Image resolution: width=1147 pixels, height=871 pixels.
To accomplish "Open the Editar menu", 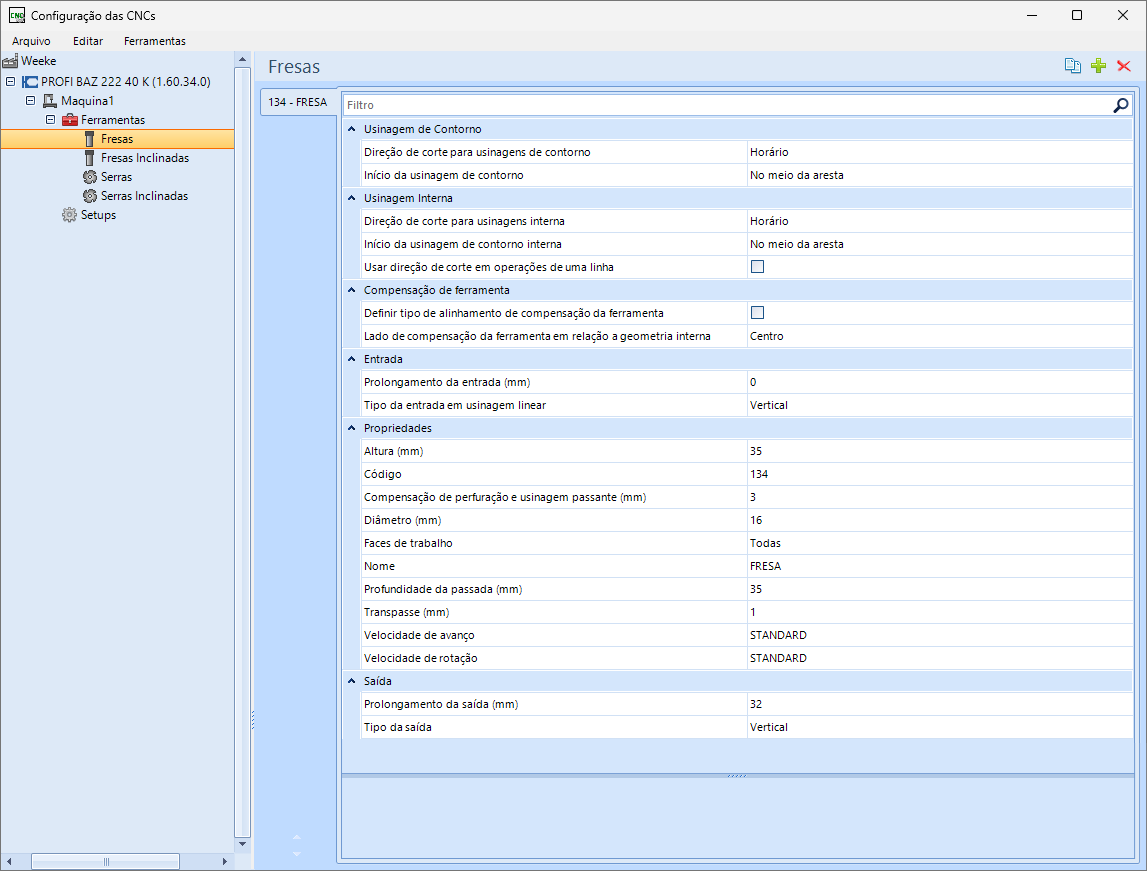I will click(88, 41).
